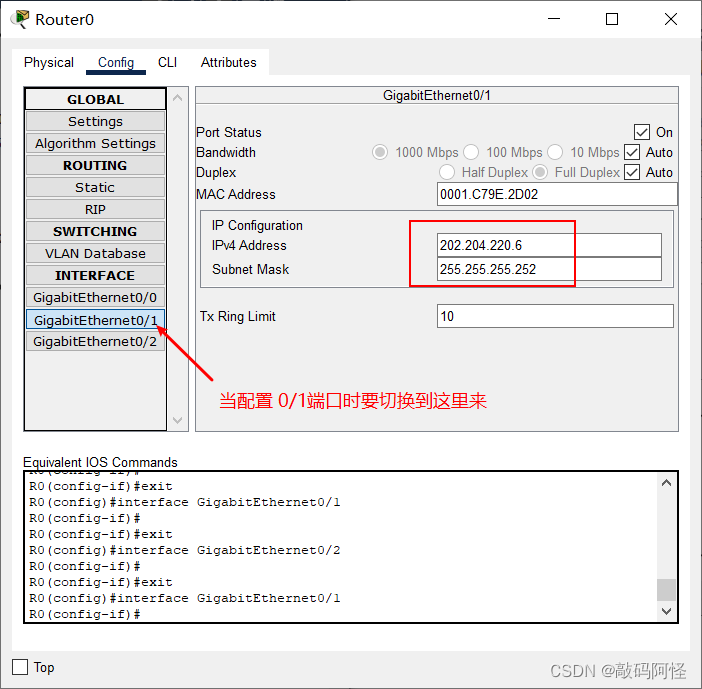Click IOS commands scroll down arrow
Viewport: 702px width, 689px height.
click(x=666, y=611)
